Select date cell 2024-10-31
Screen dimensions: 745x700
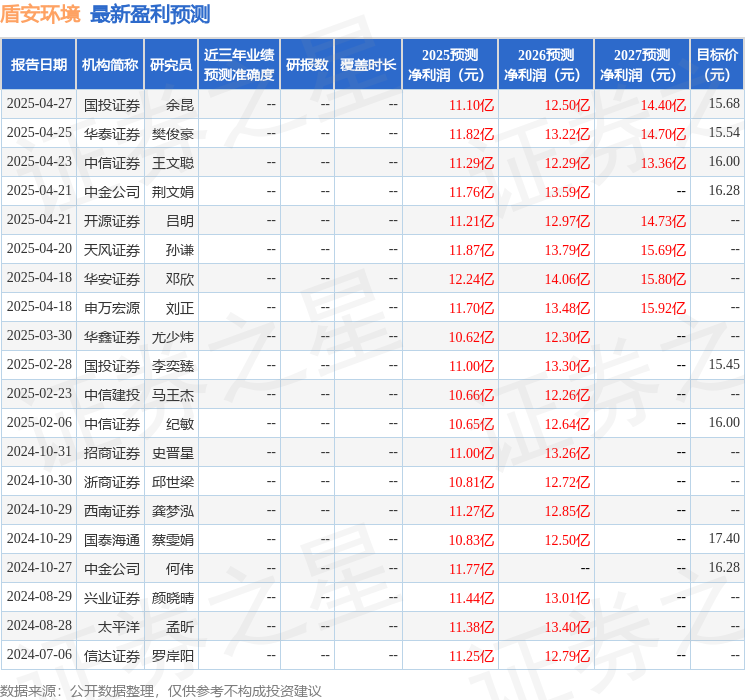coord(39,451)
